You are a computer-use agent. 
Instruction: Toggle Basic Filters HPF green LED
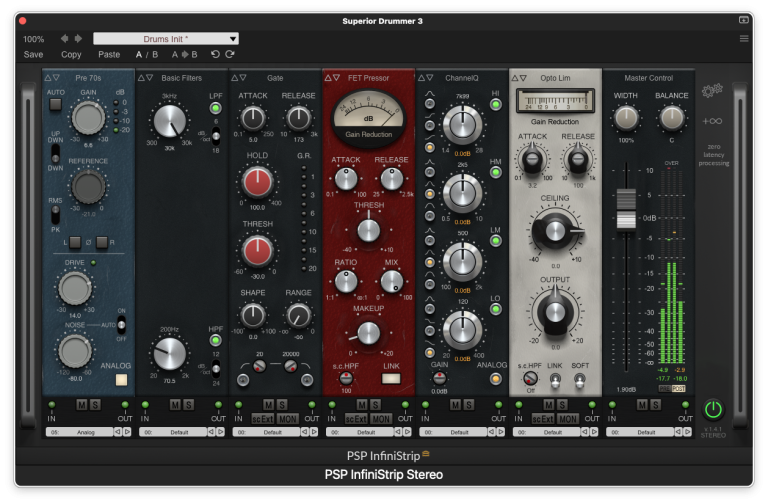click(215, 340)
